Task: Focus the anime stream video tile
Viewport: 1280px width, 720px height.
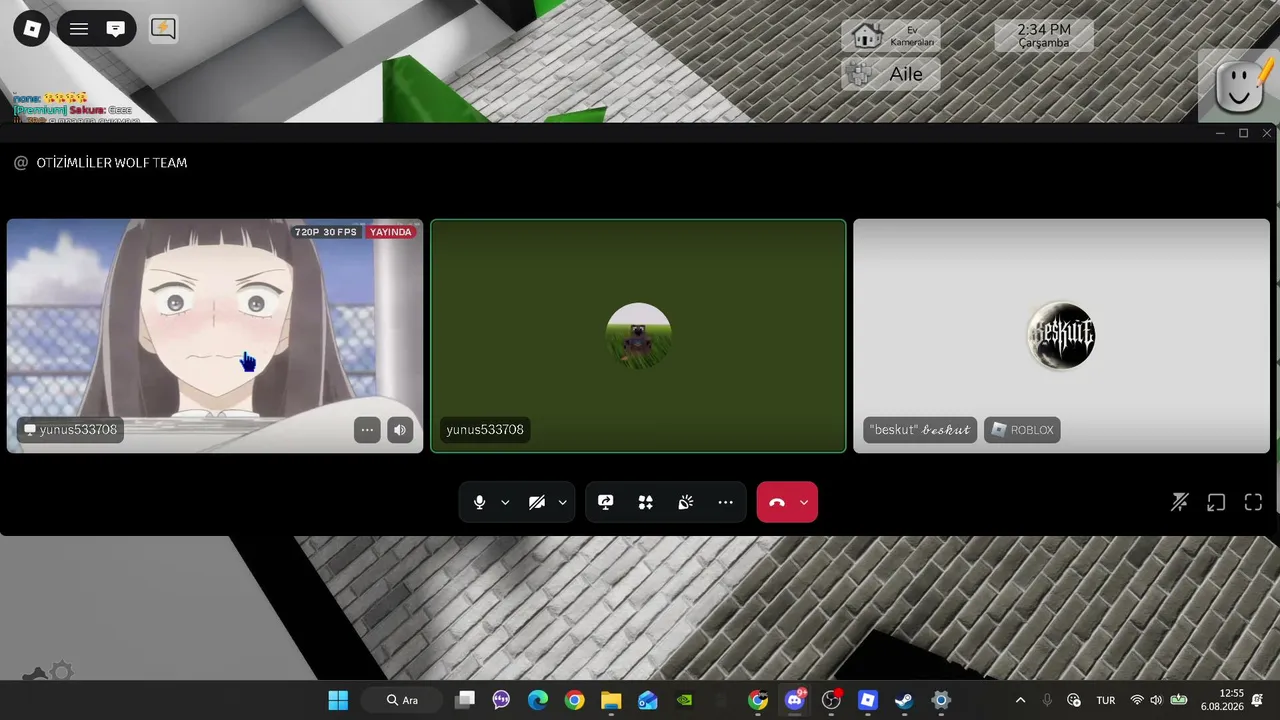Action: coord(215,336)
